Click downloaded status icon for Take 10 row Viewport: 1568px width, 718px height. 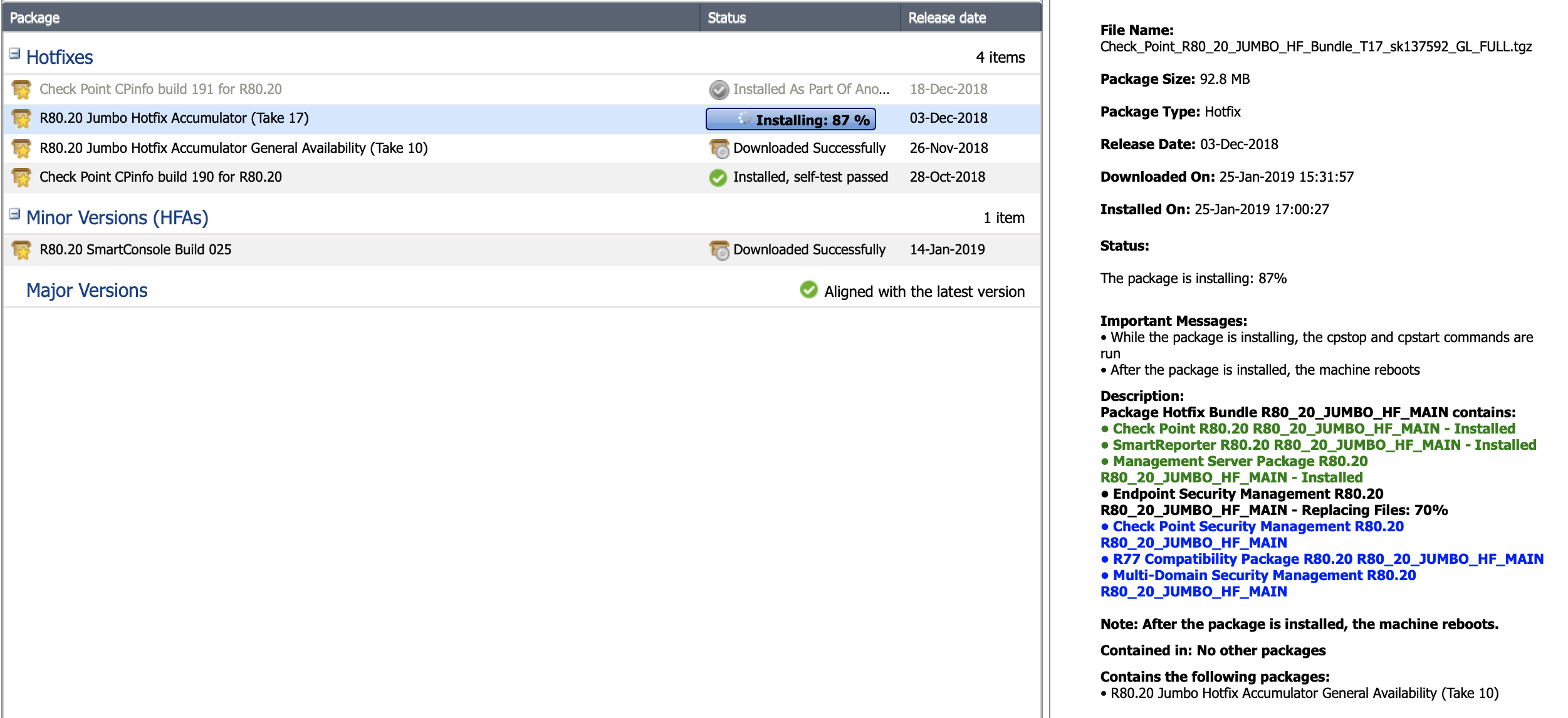point(719,148)
